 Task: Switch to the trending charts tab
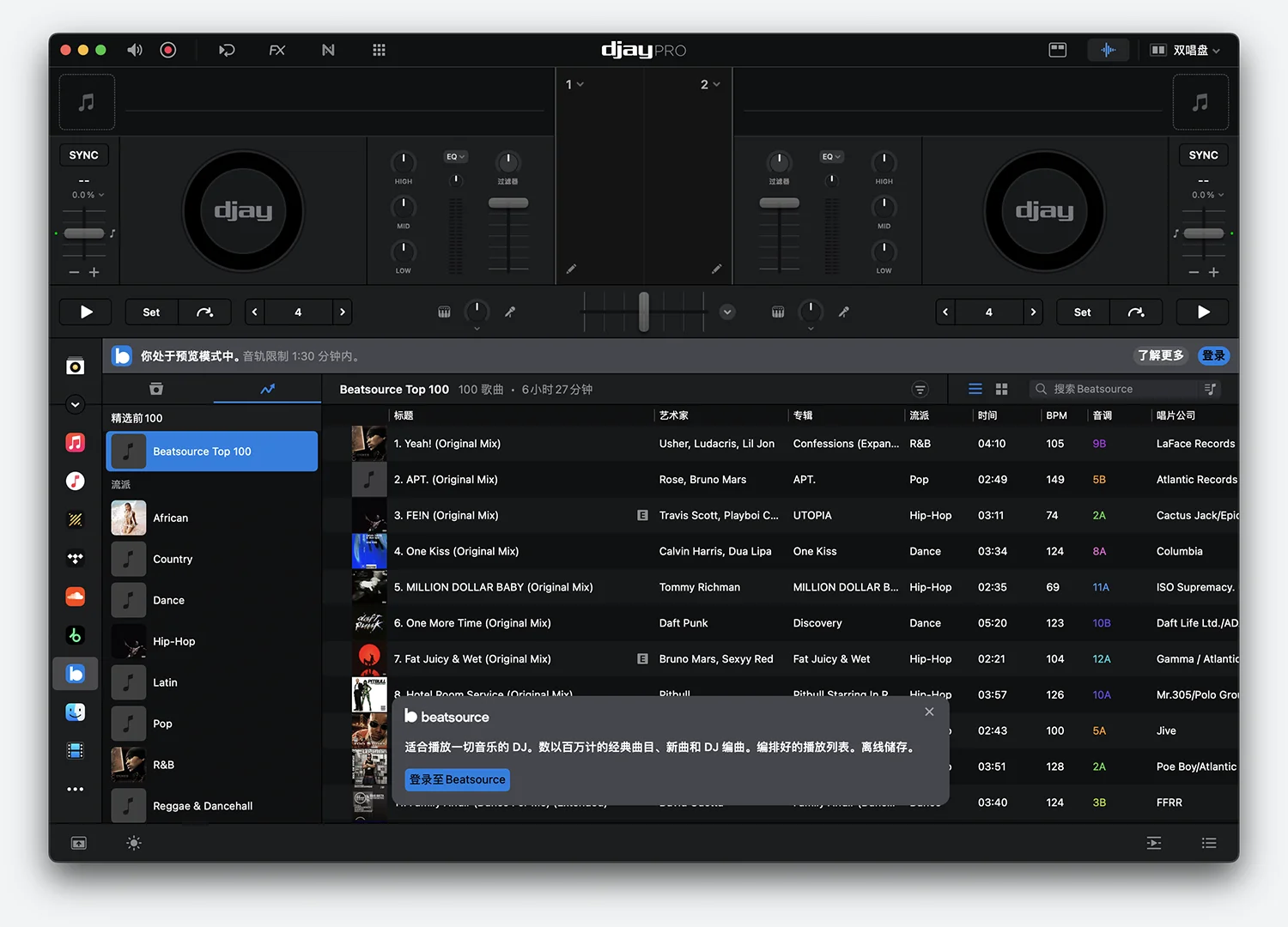point(268,389)
